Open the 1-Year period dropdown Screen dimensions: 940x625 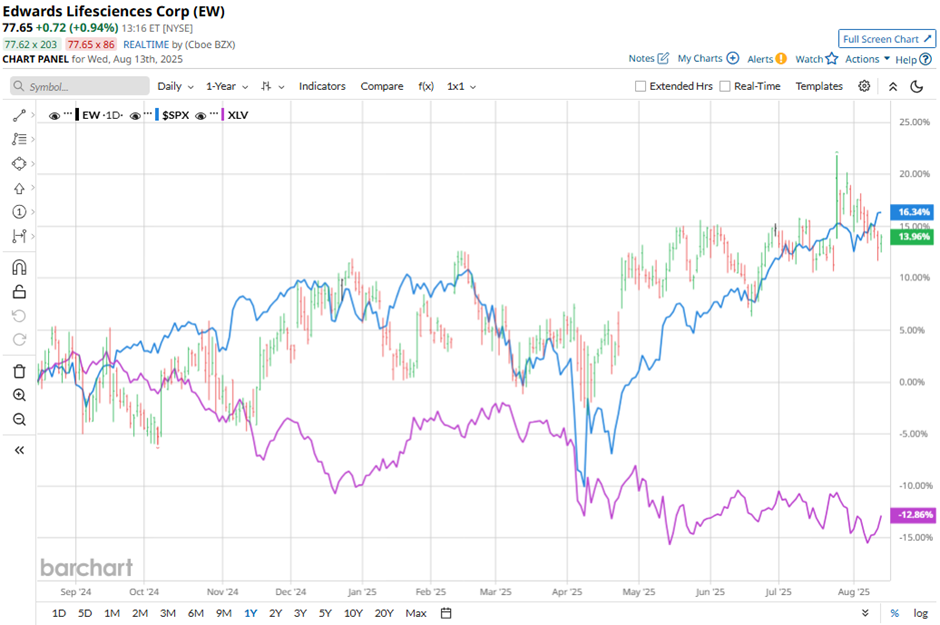(x=227, y=86)
